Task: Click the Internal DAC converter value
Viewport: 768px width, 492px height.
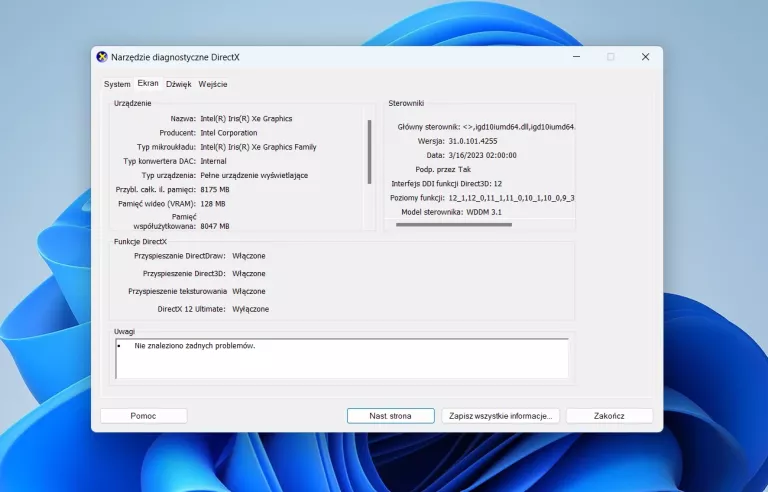Action: tap(214, 161)
